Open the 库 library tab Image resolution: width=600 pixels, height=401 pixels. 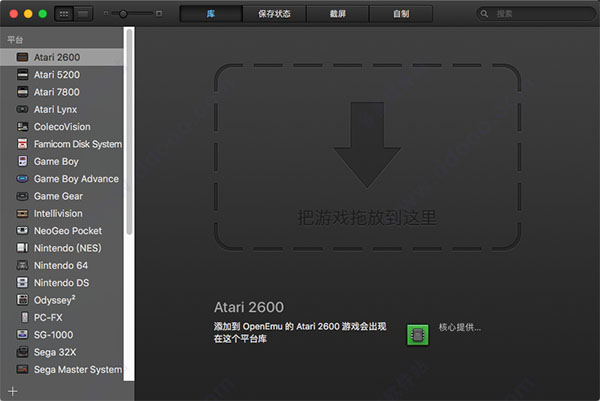[x=211, y=14]
